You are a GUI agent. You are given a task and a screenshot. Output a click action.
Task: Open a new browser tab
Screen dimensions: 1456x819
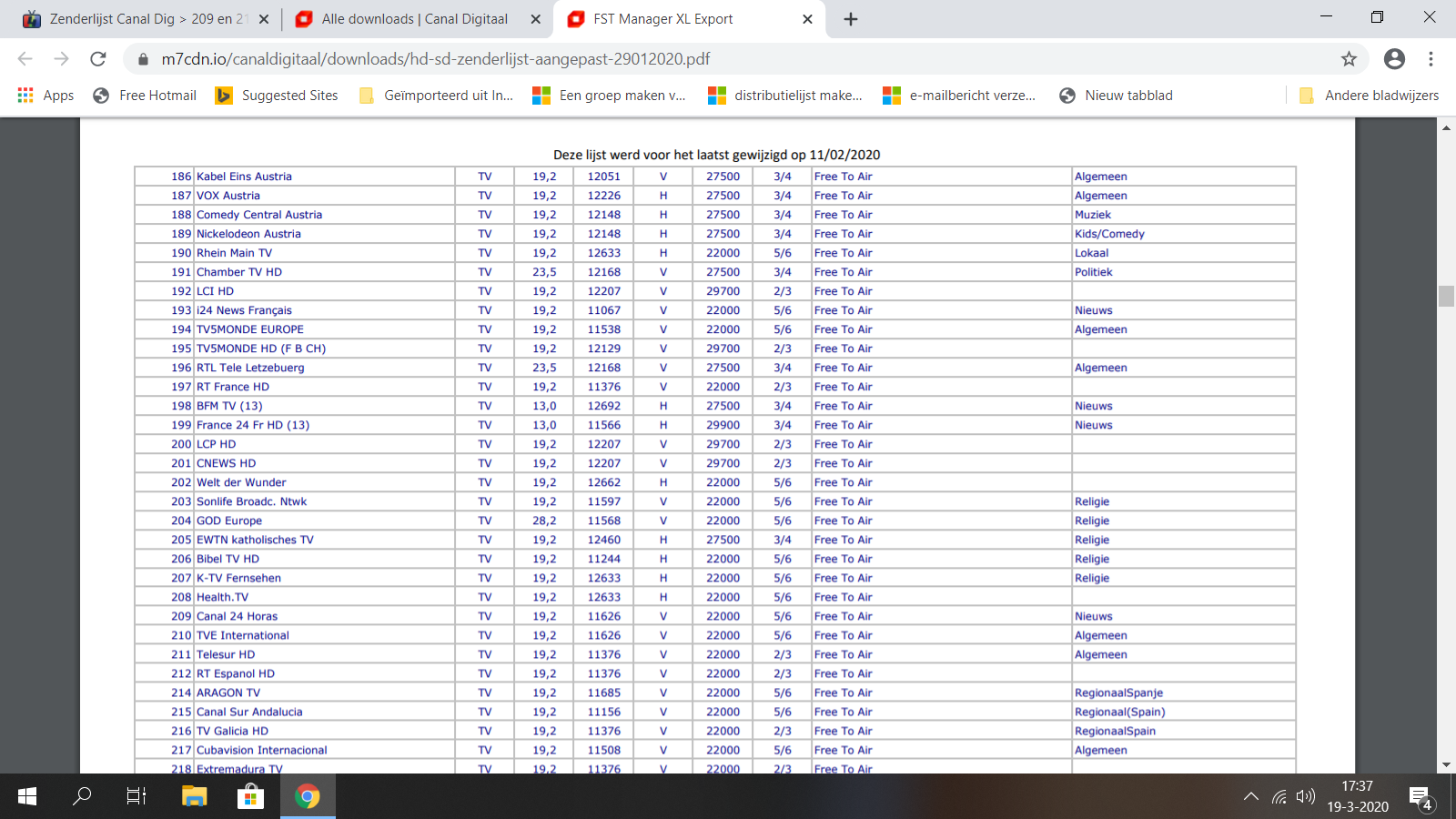click(851, 19)
